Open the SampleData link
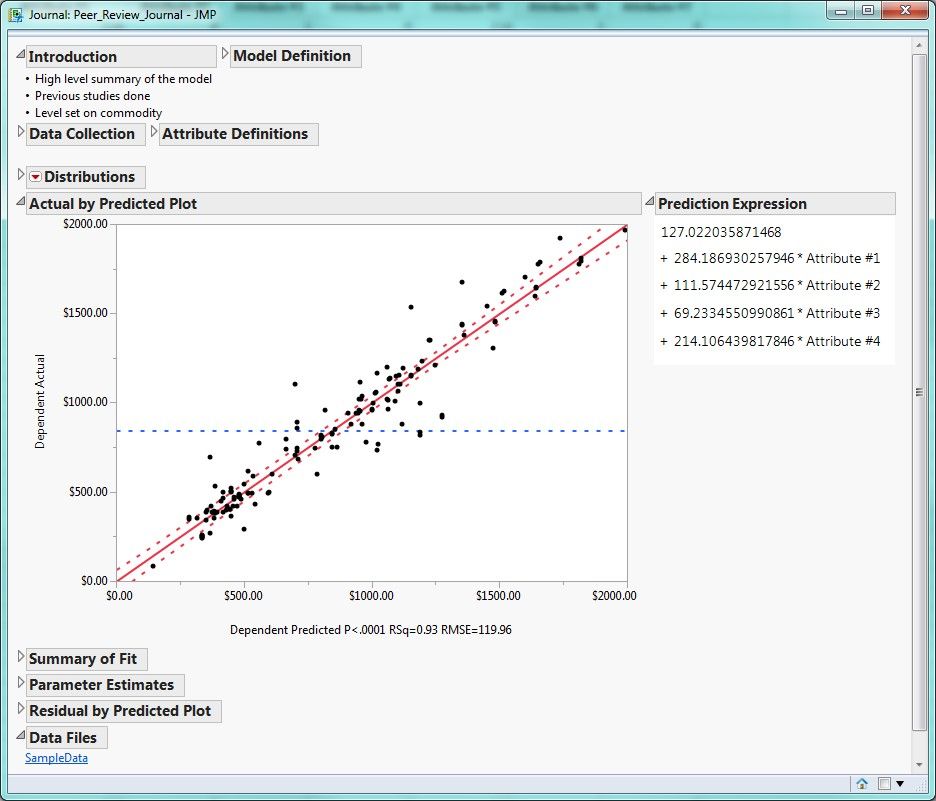 (56, 758)
